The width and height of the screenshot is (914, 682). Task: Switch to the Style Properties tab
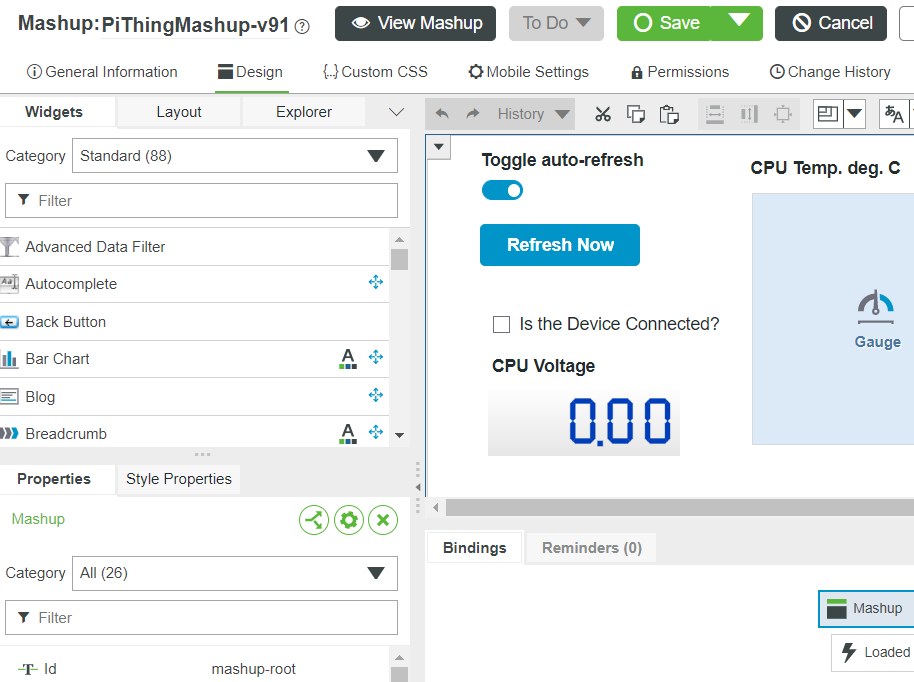(178, 480)
